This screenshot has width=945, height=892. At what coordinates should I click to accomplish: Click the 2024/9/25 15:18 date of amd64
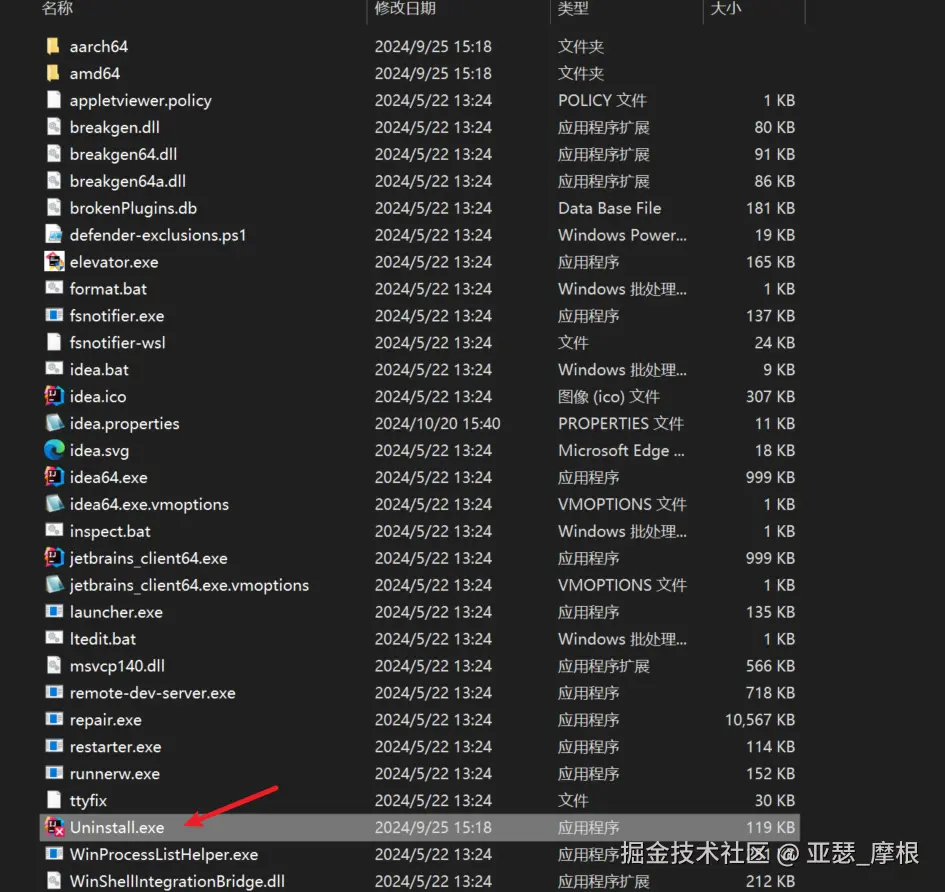pos(433,74)
